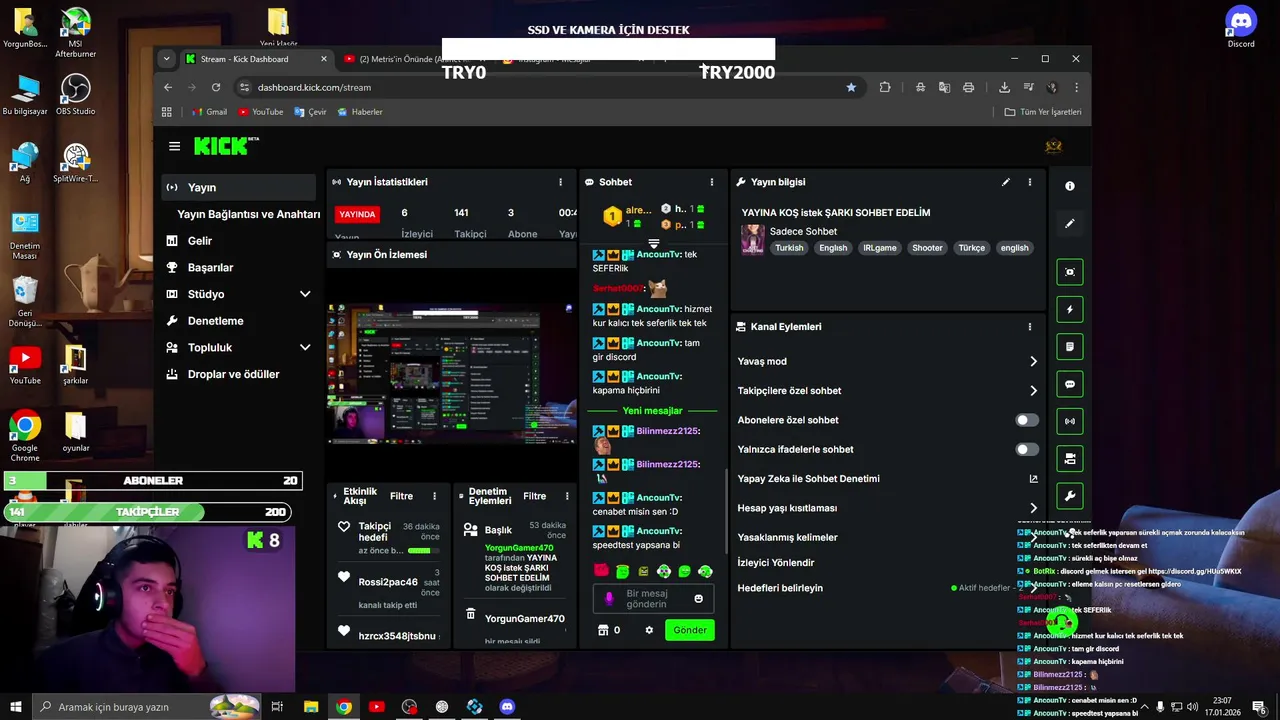
Task: Open Droplar ve ödüller in sidebar
Action: pyautogui.click(x=240, y=374)
